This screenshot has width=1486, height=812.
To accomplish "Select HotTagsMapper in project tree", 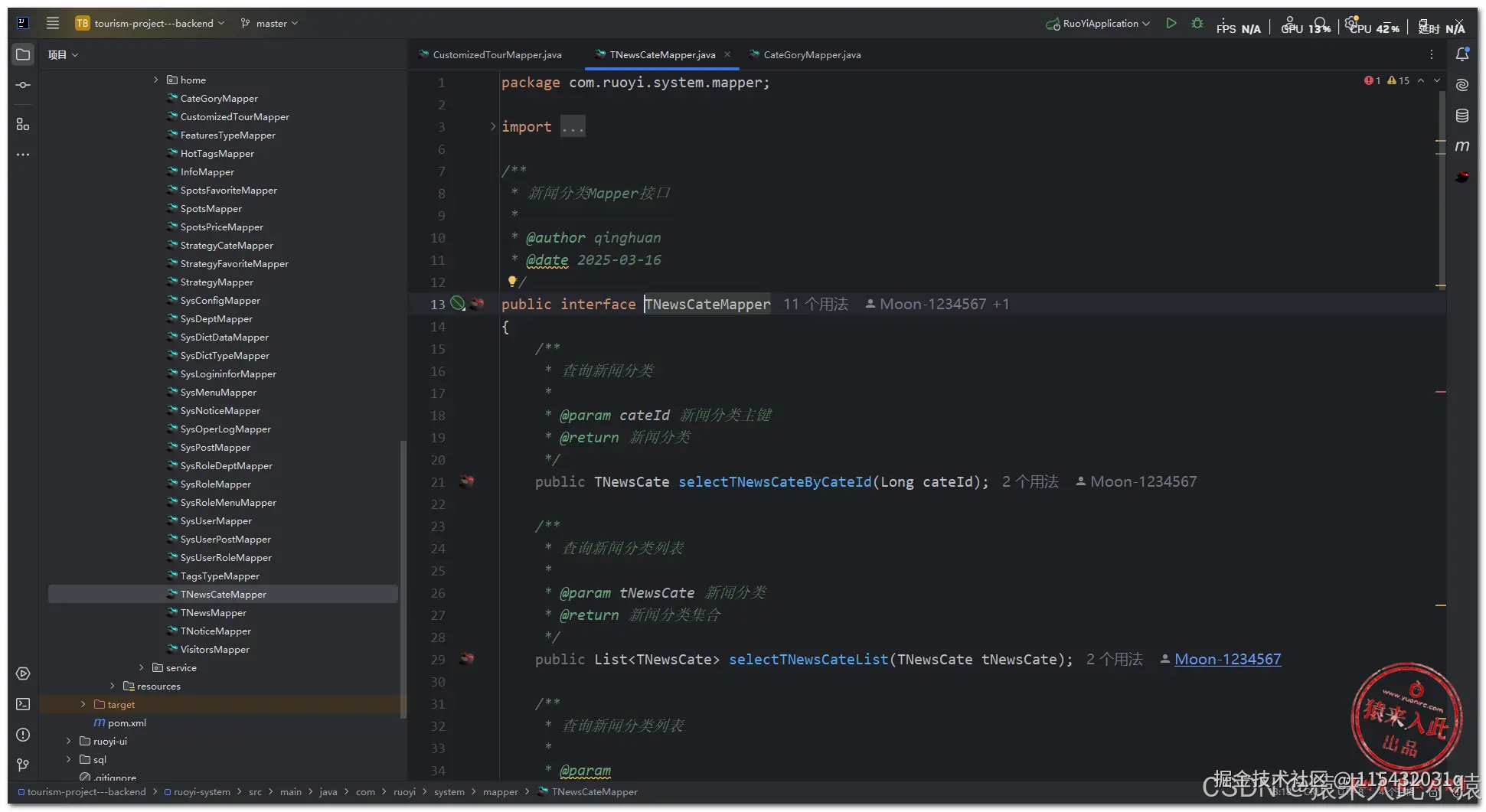I will pos(217,153).
